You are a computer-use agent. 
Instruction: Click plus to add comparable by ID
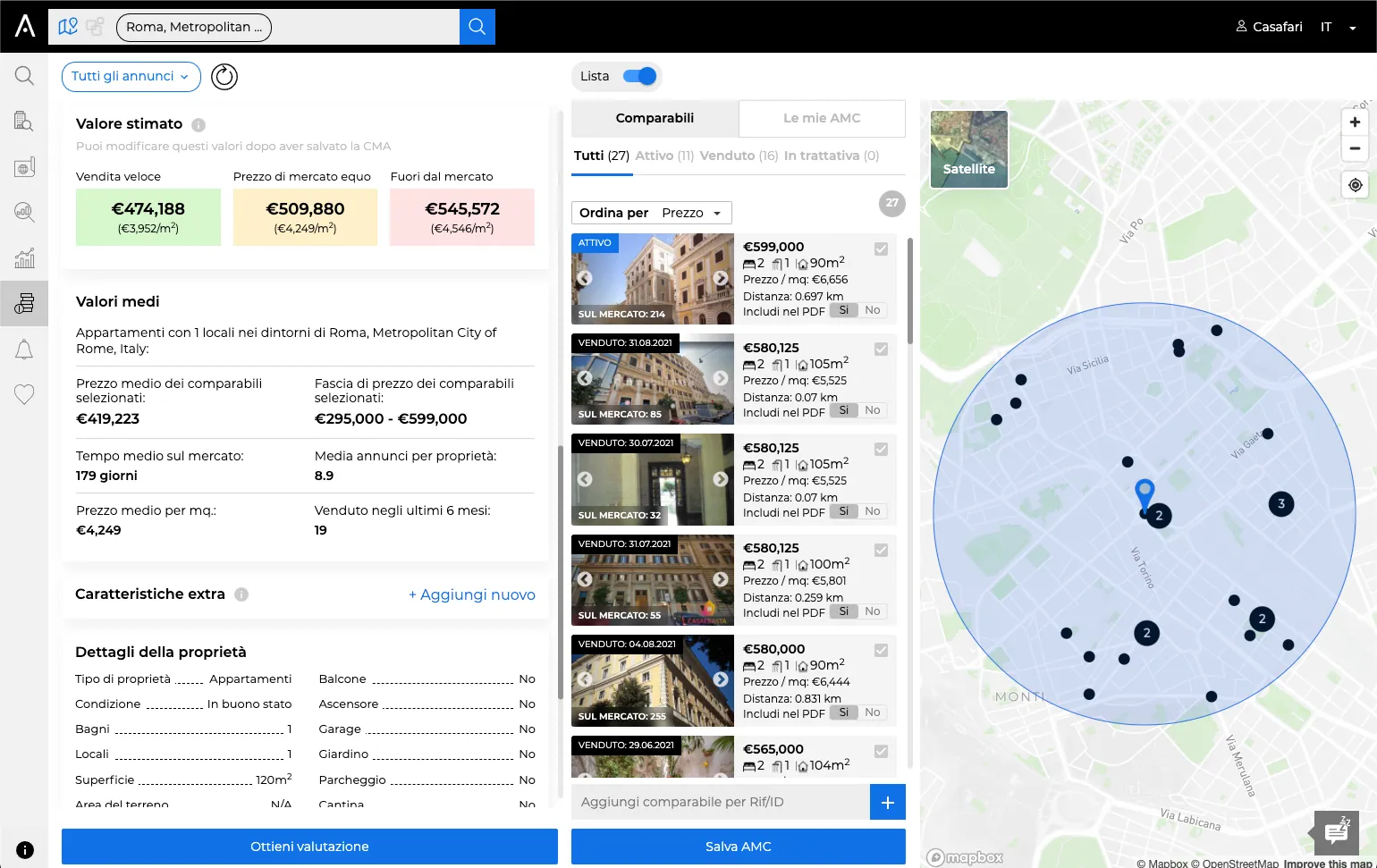888,802
